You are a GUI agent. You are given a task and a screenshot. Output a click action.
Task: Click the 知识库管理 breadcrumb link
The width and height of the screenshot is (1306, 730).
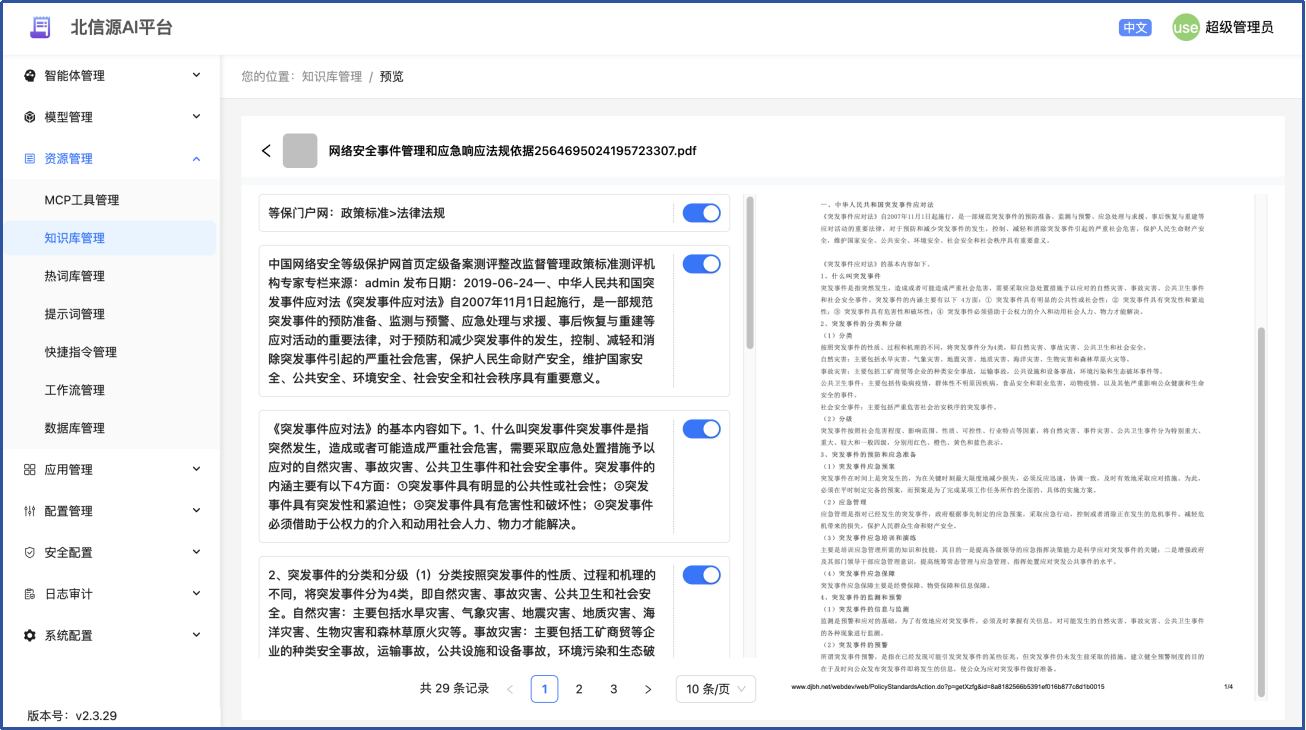pyautogui.click(x=332, y=77)
